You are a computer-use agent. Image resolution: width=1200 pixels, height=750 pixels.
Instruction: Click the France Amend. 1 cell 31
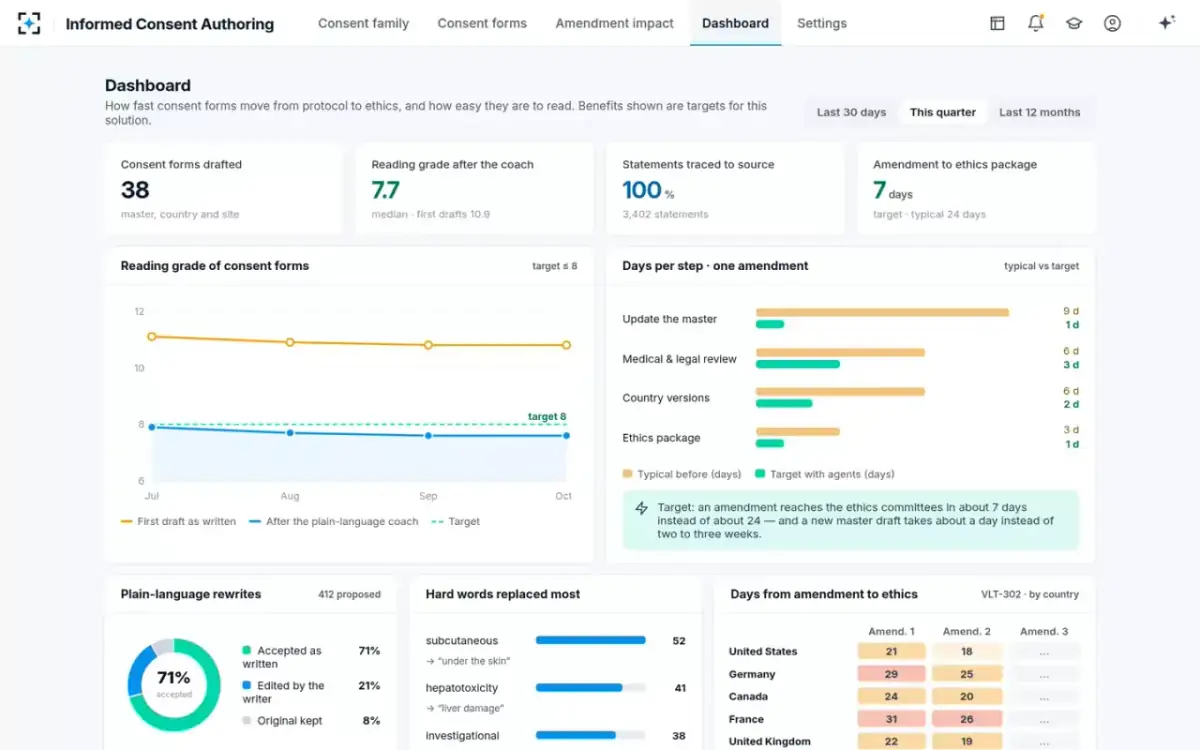[891, 719]
